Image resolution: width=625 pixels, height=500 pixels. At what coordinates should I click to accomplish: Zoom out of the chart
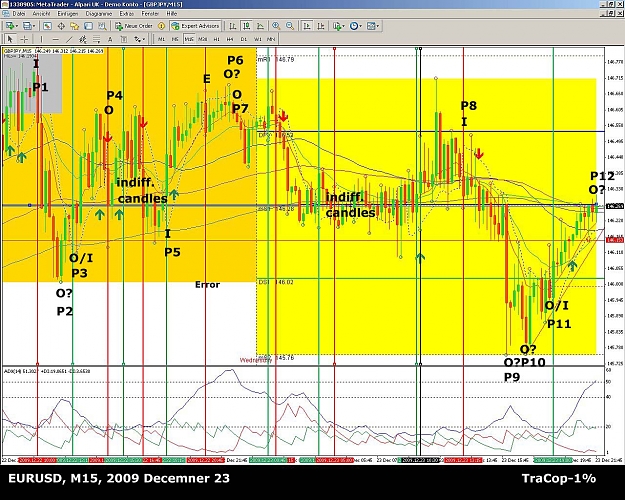(x=290, y=26)
